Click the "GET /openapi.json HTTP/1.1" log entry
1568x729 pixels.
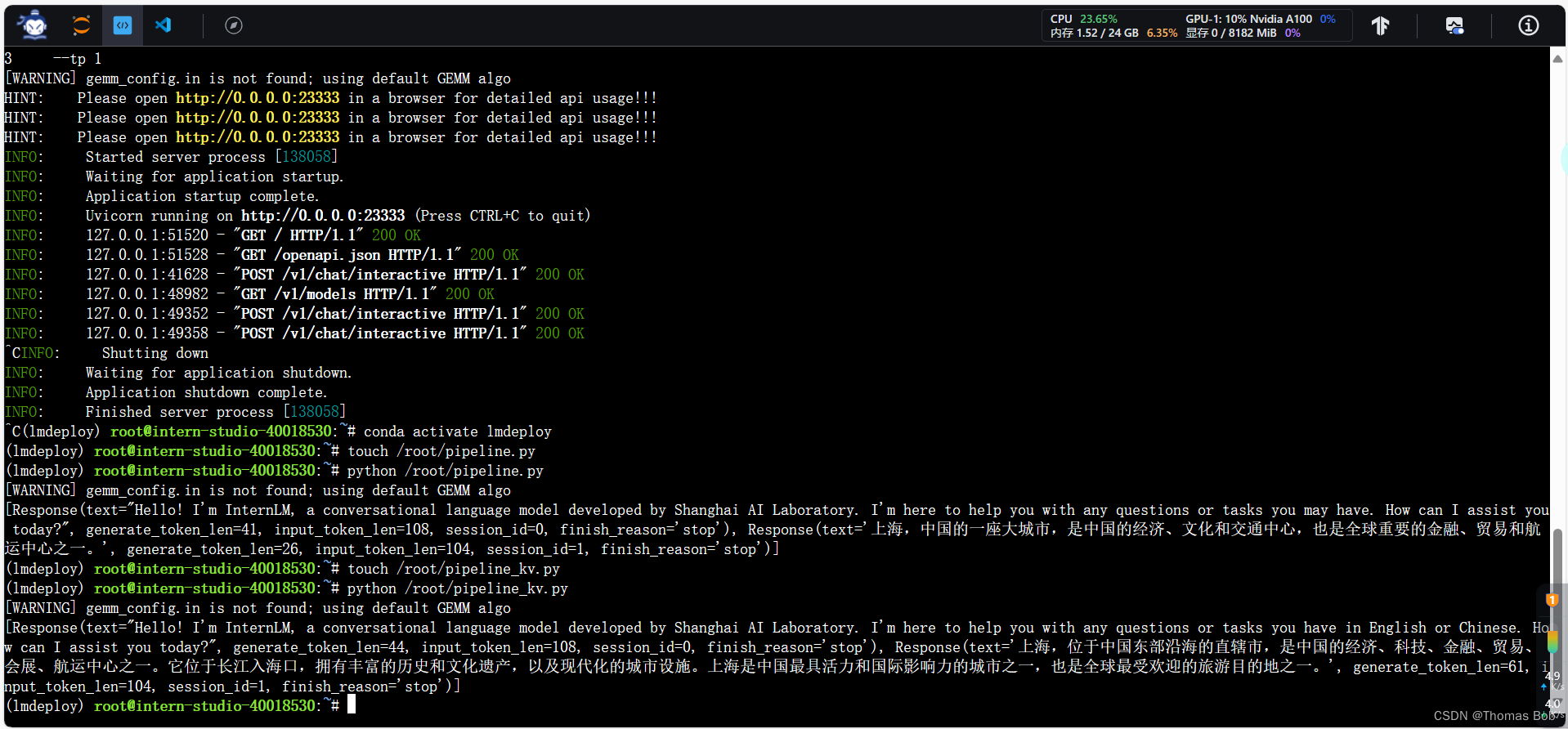(302, 255)
